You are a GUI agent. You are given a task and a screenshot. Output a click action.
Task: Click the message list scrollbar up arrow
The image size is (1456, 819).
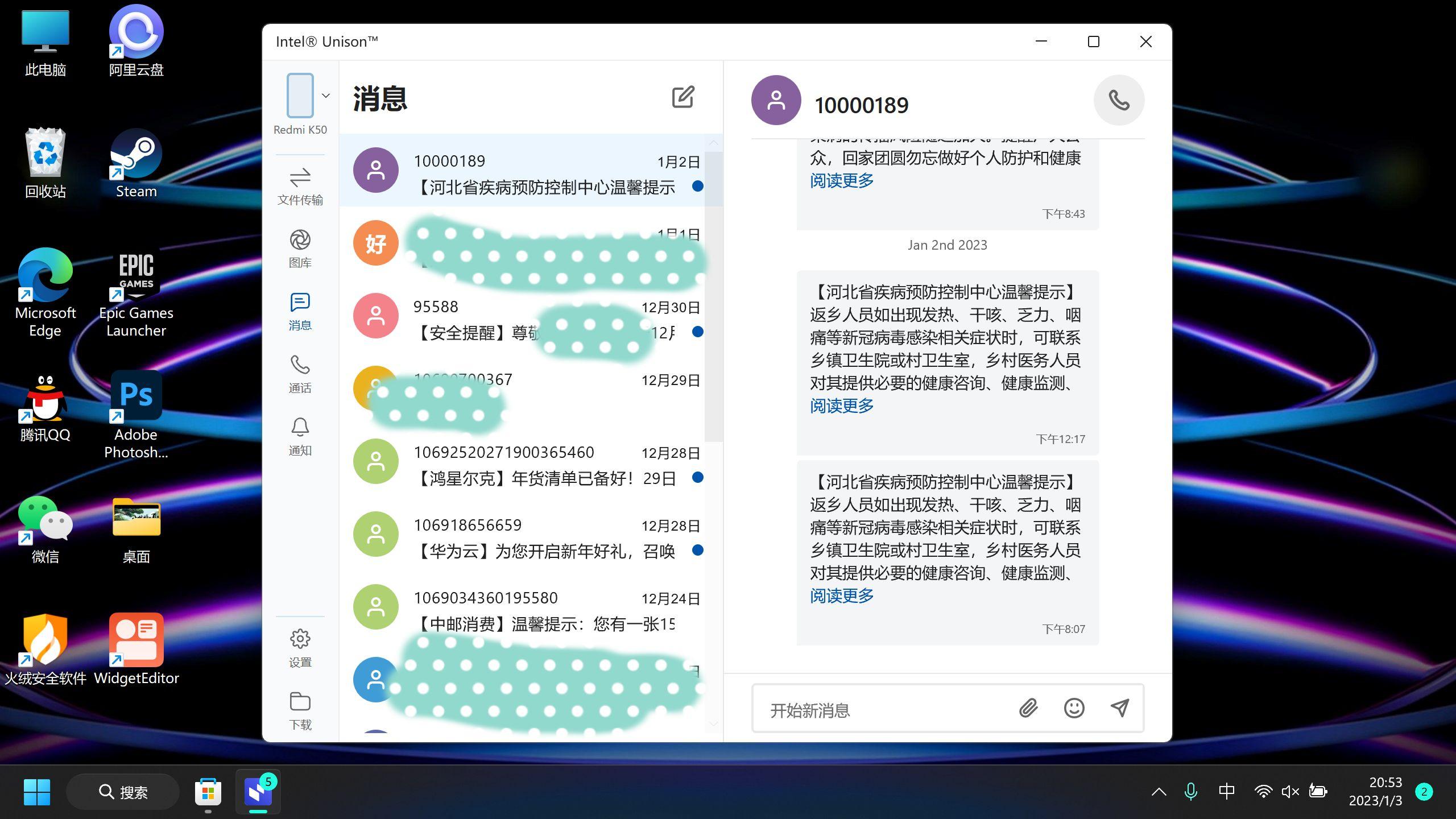(714, 143)
